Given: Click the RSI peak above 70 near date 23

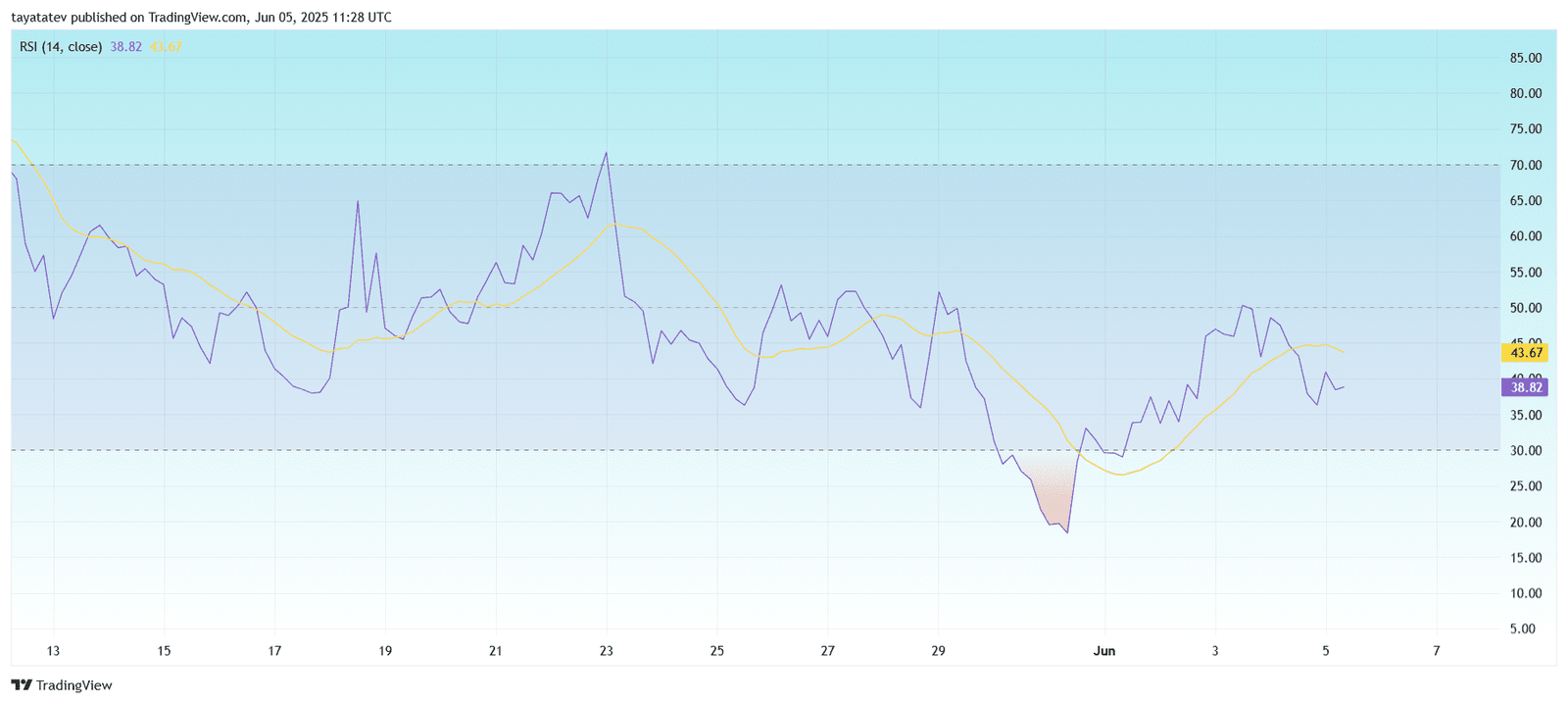Looking at the screenshot, I should 606,158.
